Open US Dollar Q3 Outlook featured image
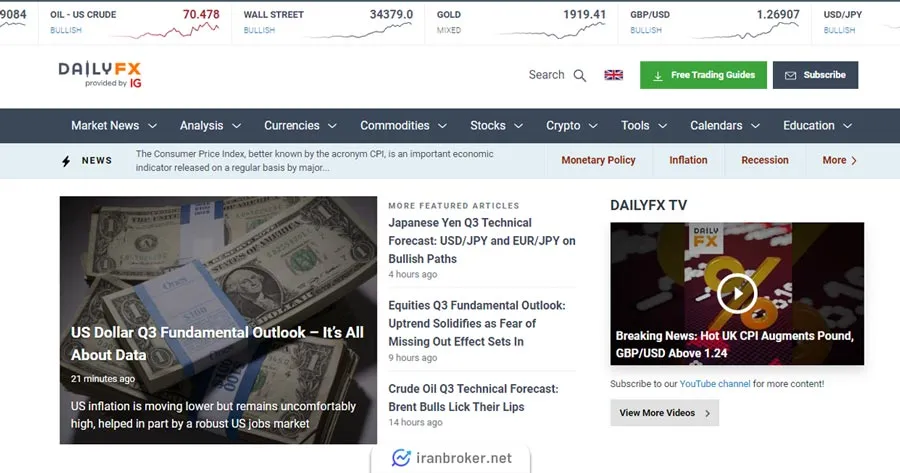Viewport: 900px width, 473px height. point(218,260)
